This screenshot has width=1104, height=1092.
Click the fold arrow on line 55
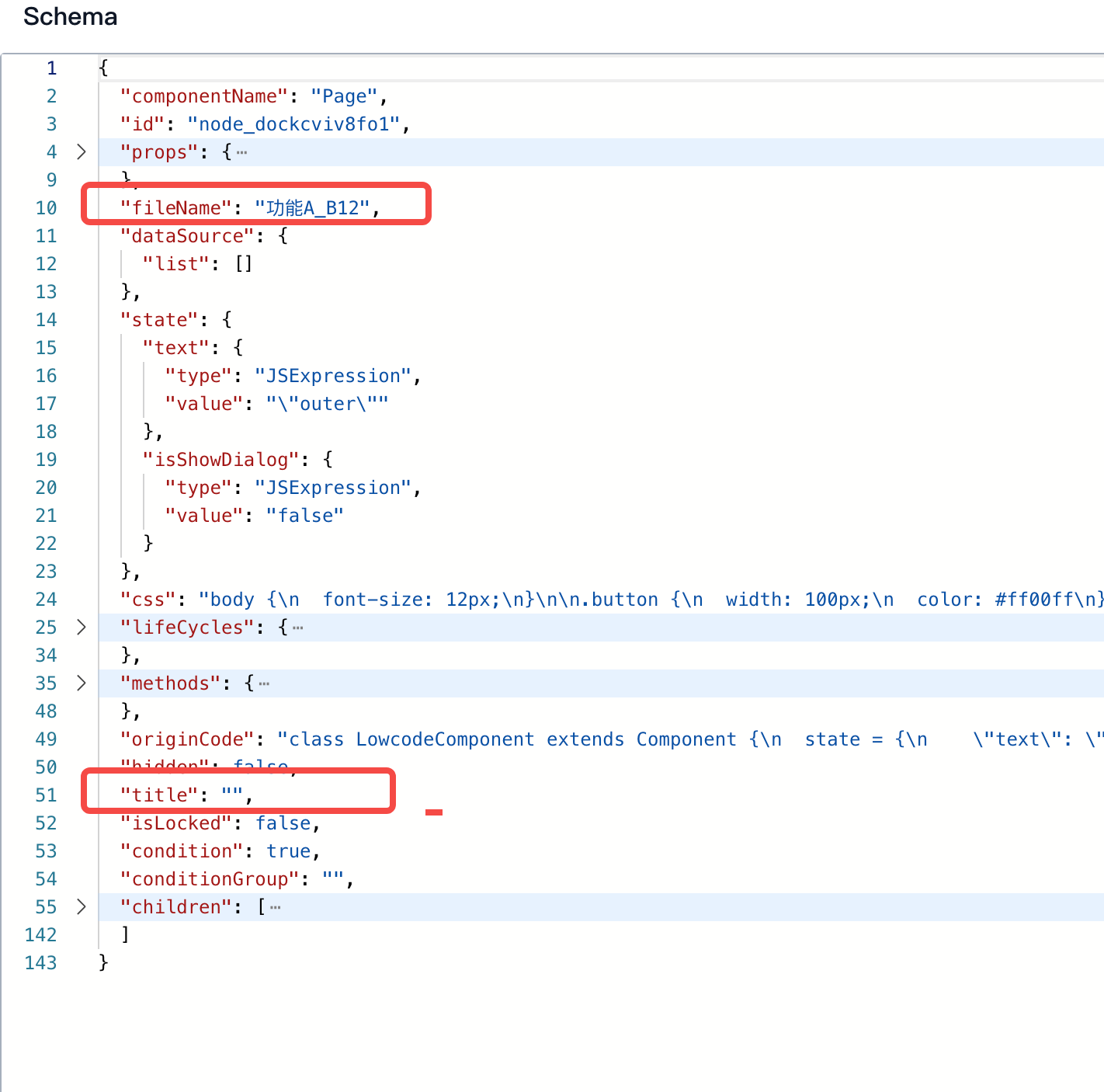point(82,906)
